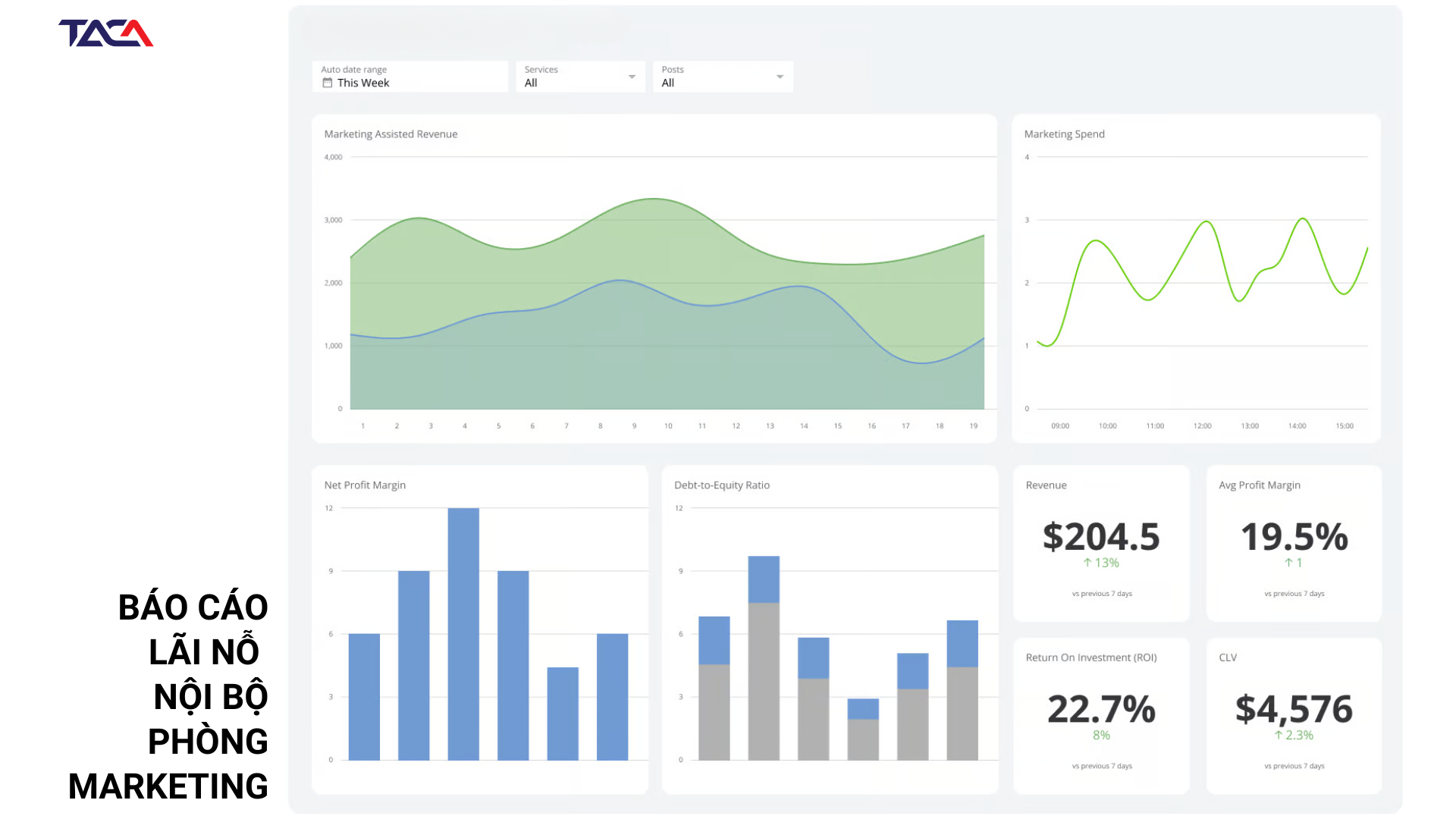The height and width of the screenshot is (819, 1456).
Task: Click the 12:00 label on Marketing Spend axis
Action: pos(1202,426)
